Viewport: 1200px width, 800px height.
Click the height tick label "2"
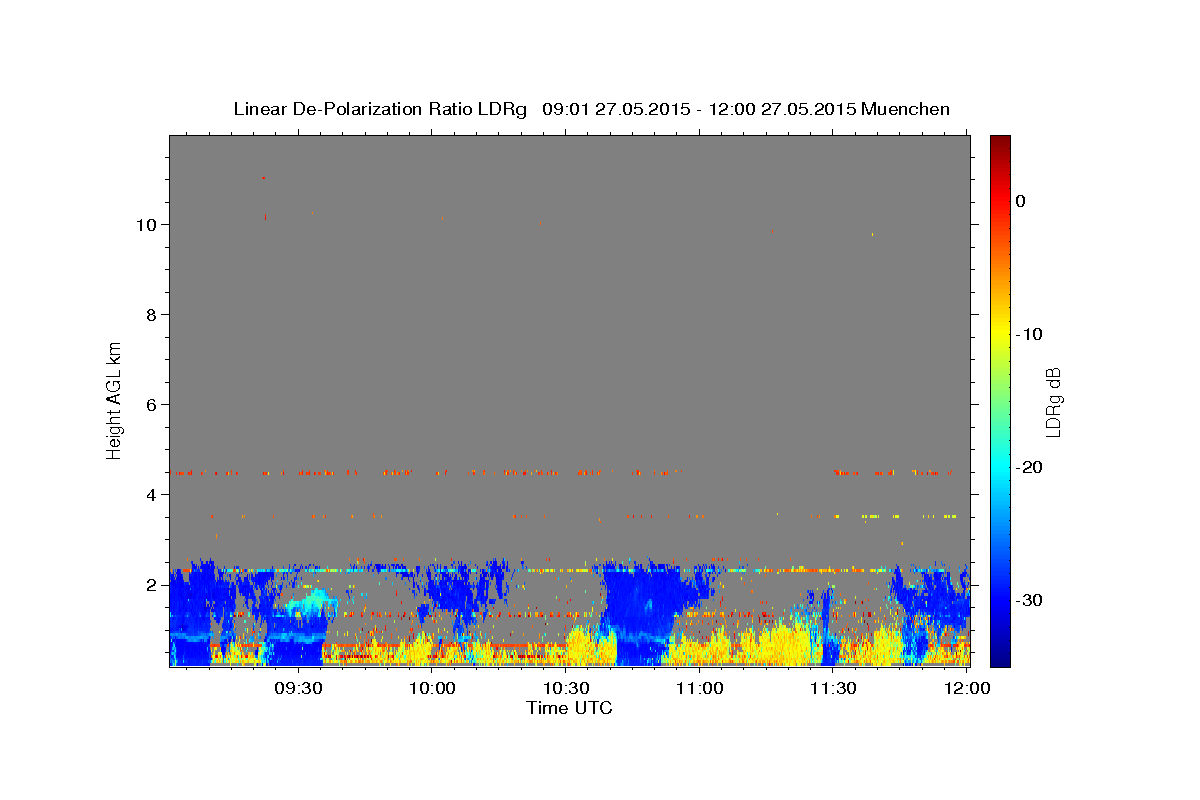(151, 584)
